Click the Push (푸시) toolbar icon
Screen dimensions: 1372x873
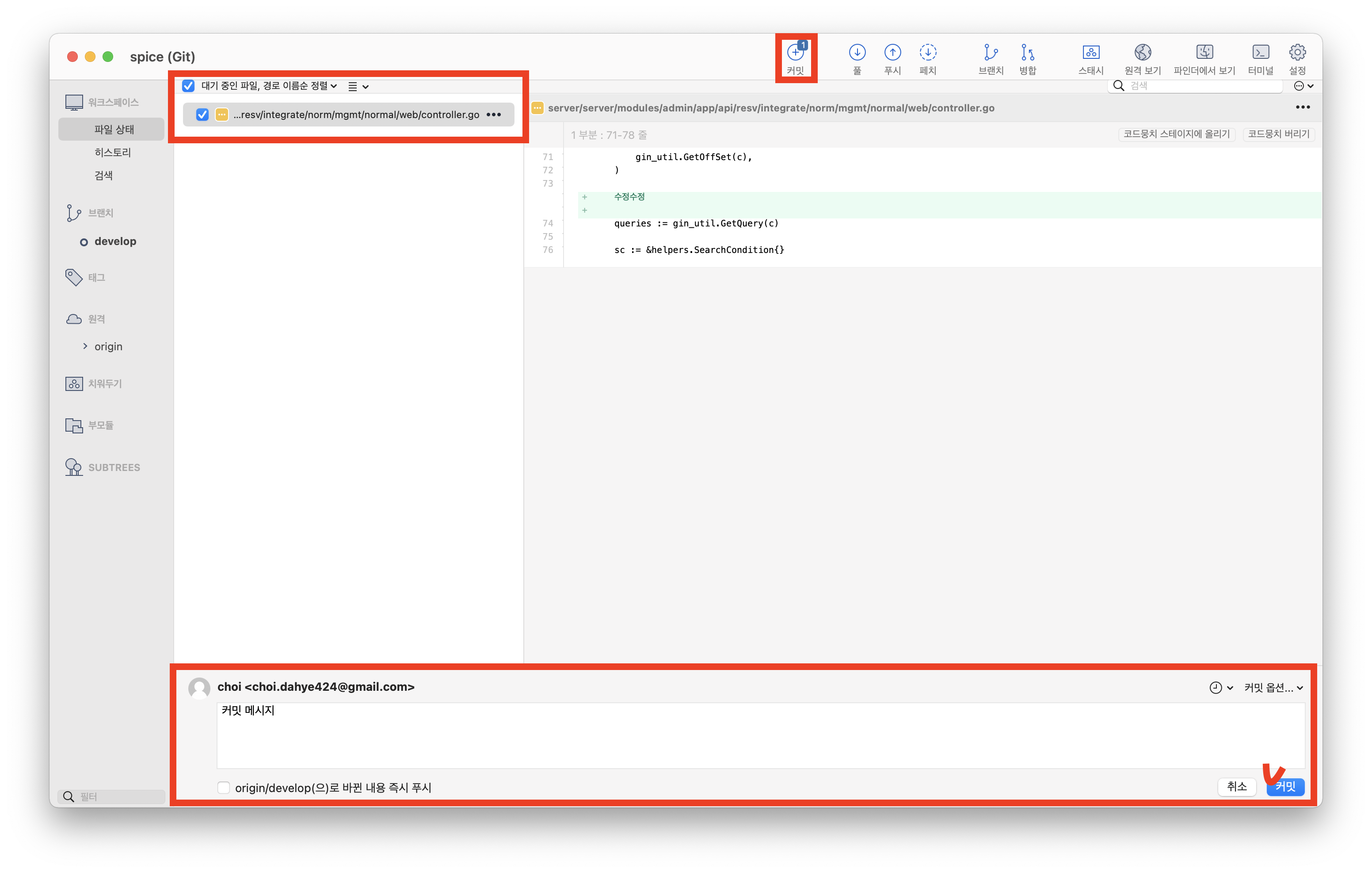(x=892, y=53)
